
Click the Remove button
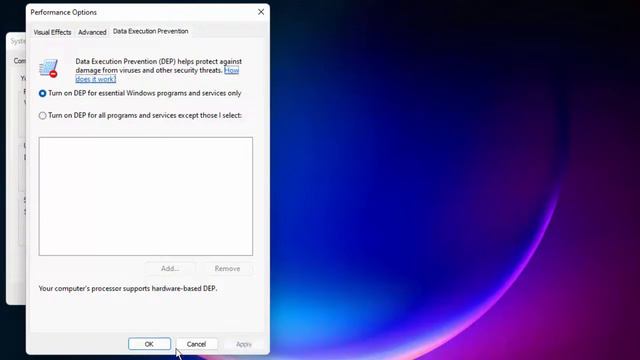click(x=227, y=269)
